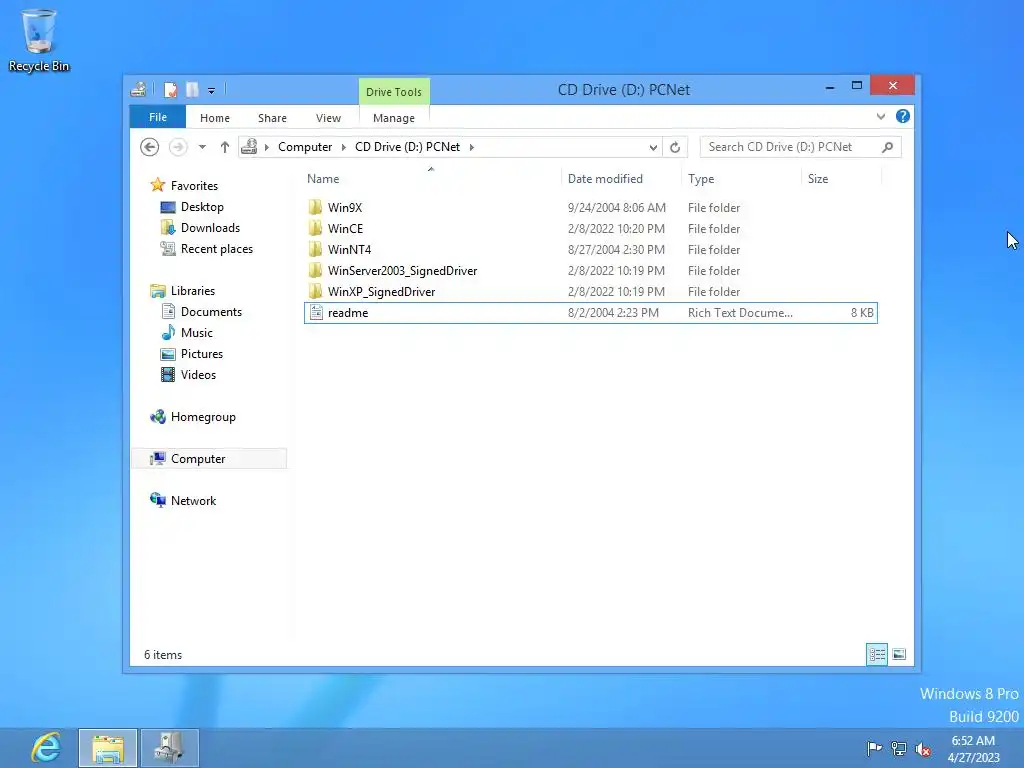Expand the arrow after CD Drive breadcrumb
Viewport: 1024px width, 768px height.
pyautogui.click(x=472, y=147)
